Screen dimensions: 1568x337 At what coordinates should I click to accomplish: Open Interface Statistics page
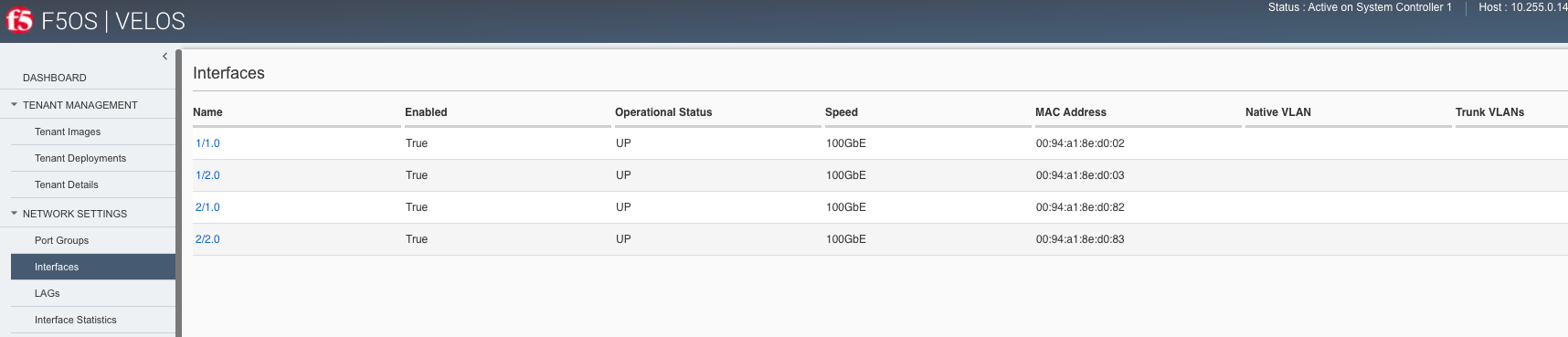[76, 320]
